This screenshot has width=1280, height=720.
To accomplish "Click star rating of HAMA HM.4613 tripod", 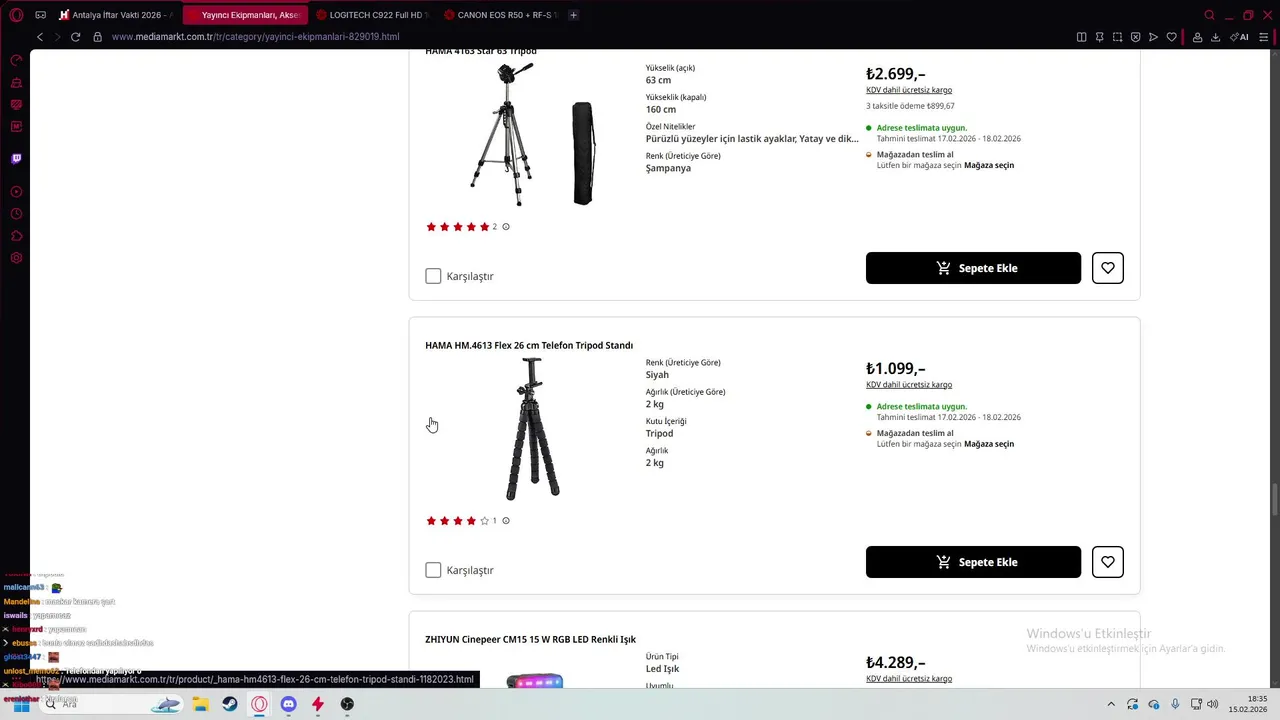I will pyautogui.click(x=458, y=521).
